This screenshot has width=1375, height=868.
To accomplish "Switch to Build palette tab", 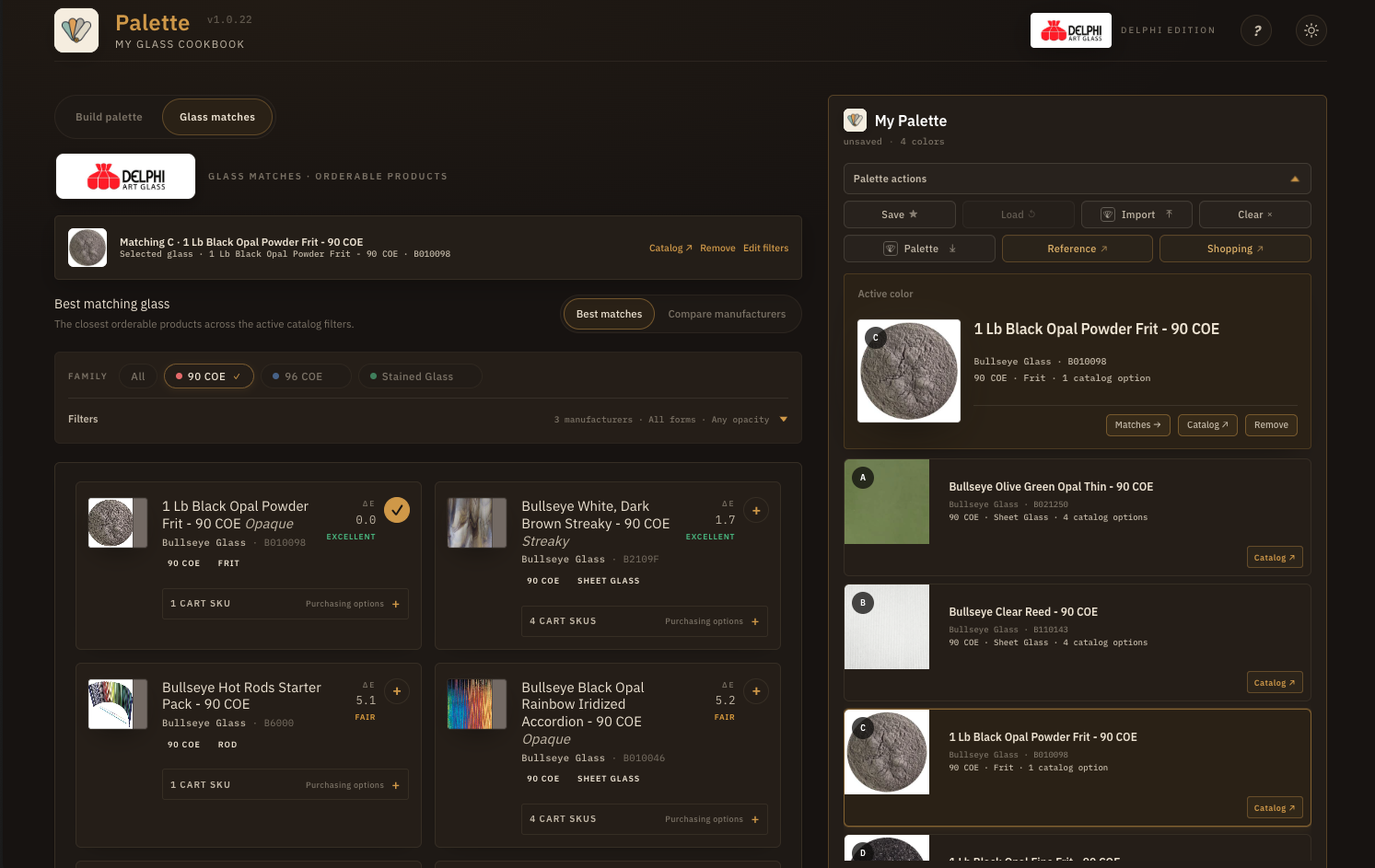I will pos(109,117).
